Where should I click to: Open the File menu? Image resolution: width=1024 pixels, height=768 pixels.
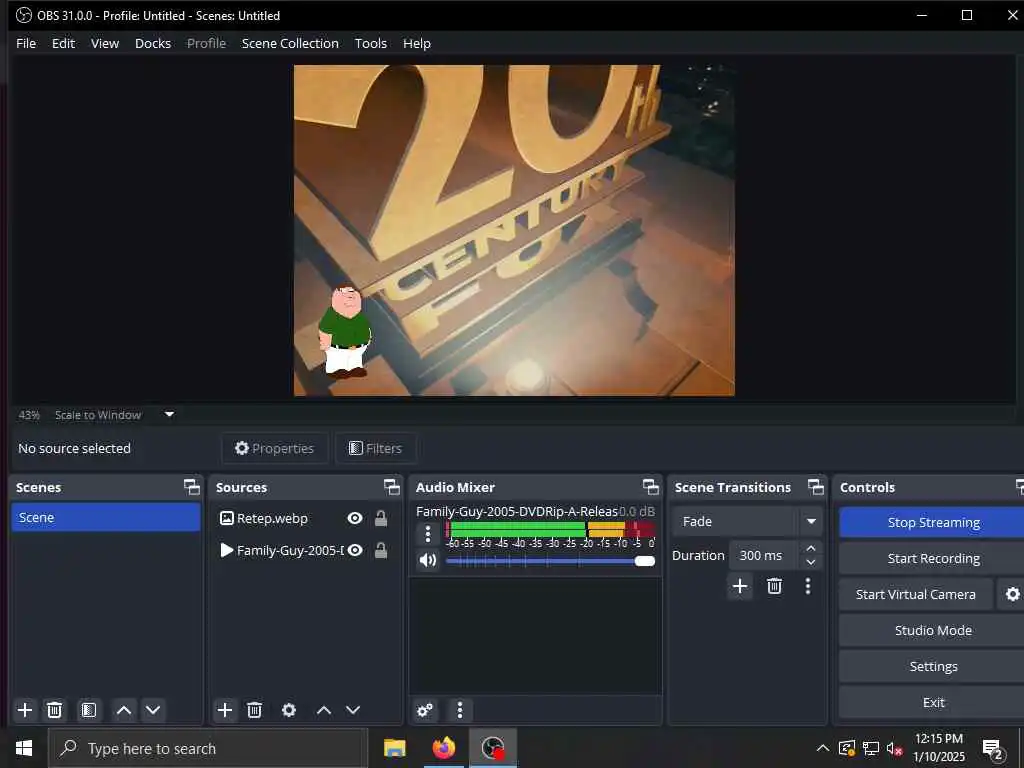pyautogui.click(x=26, y=43)
